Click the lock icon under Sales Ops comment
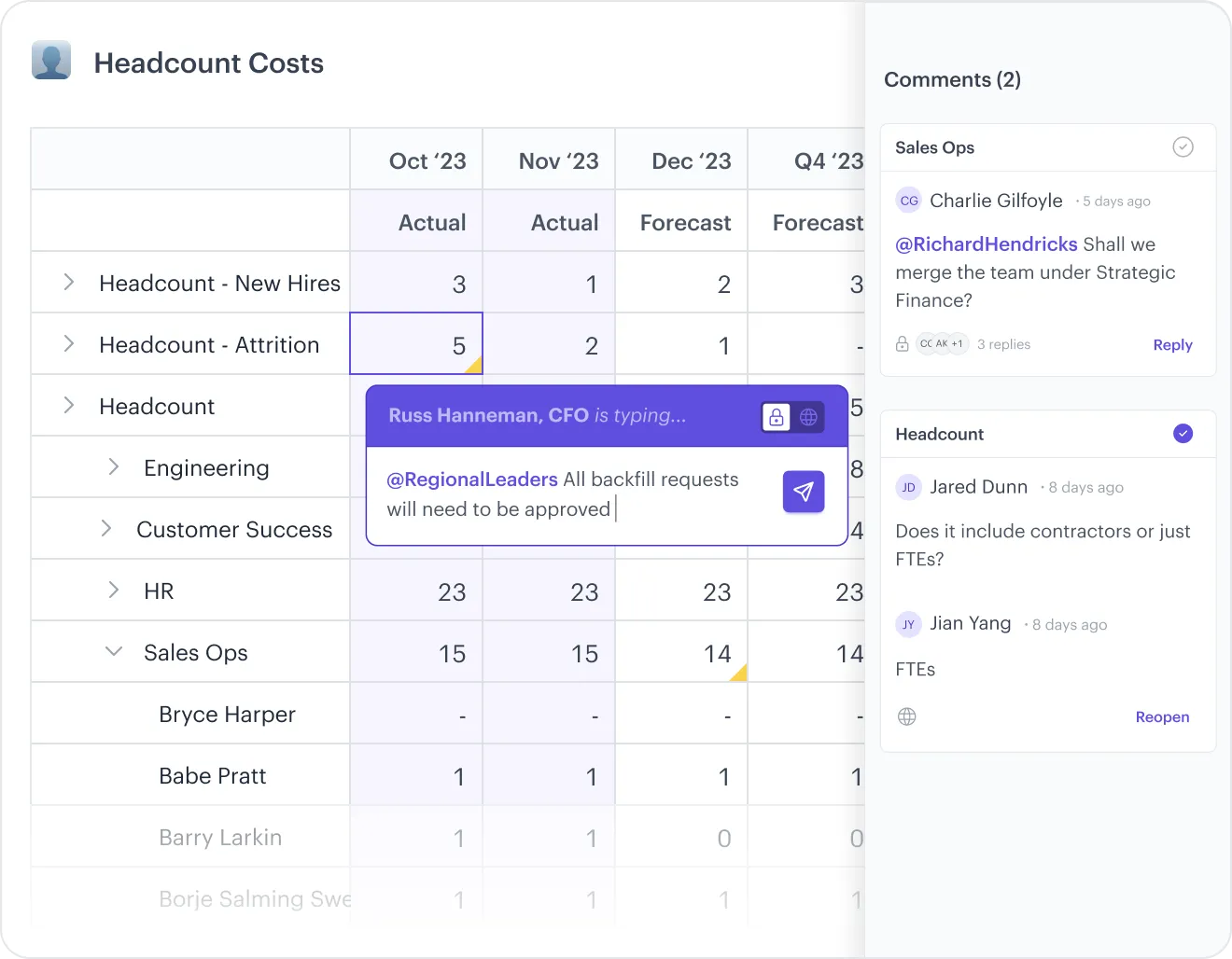 903,344
